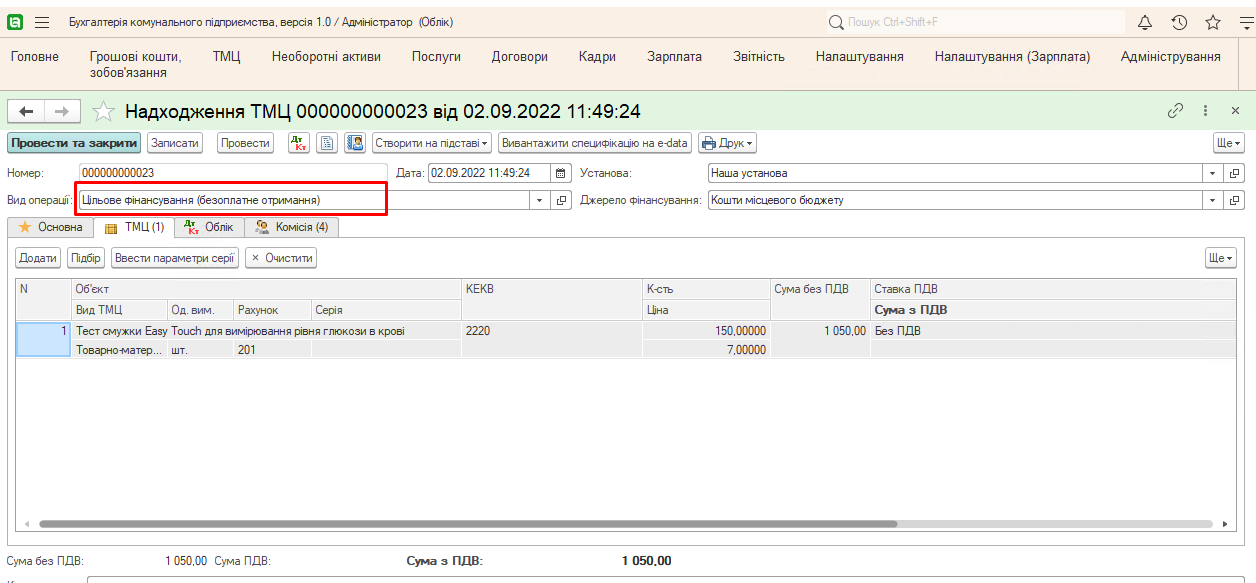Expand the Друк print menu
Image resolution: width=1256 pixels, height=583 pixels.
pos(727,143)
